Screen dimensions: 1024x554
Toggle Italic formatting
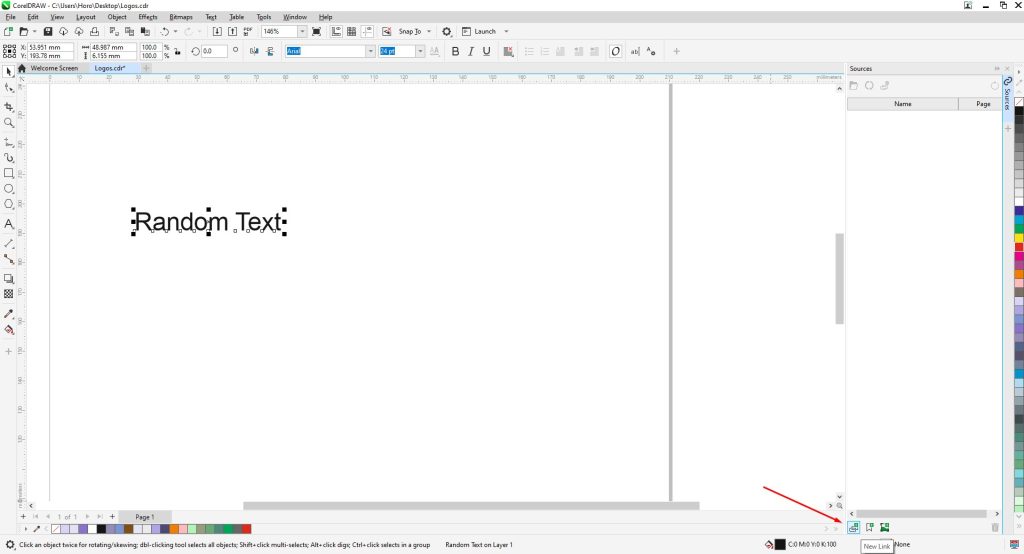pos(471,51)
